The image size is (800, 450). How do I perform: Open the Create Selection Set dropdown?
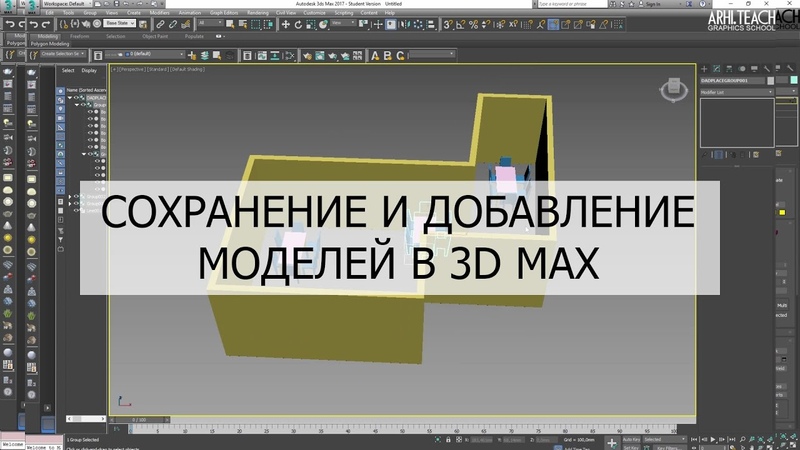click(x=63, y=54)
